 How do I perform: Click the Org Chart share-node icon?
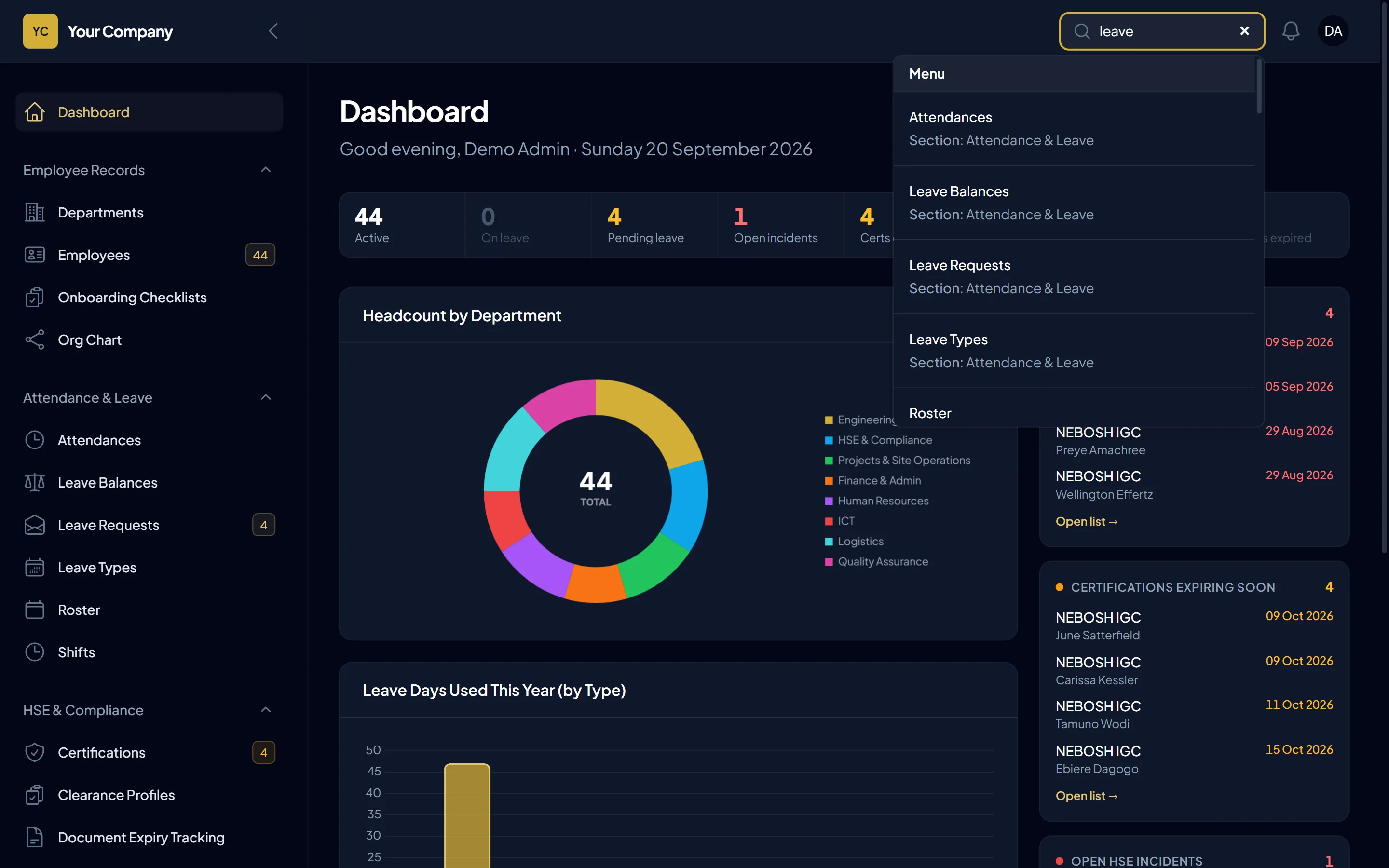coord(34,340)
